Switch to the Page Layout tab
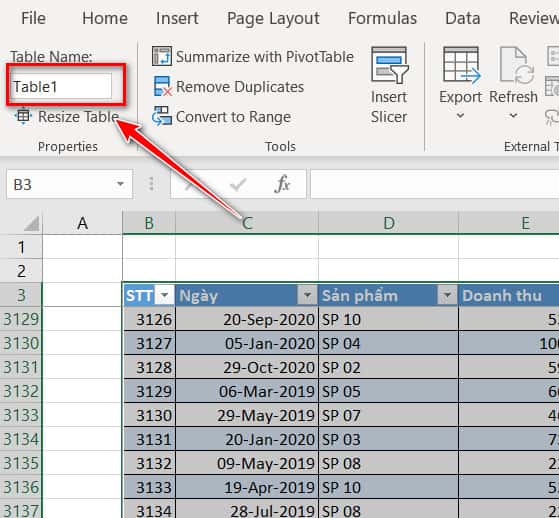559x518 pixels. [x=273, y=19]
